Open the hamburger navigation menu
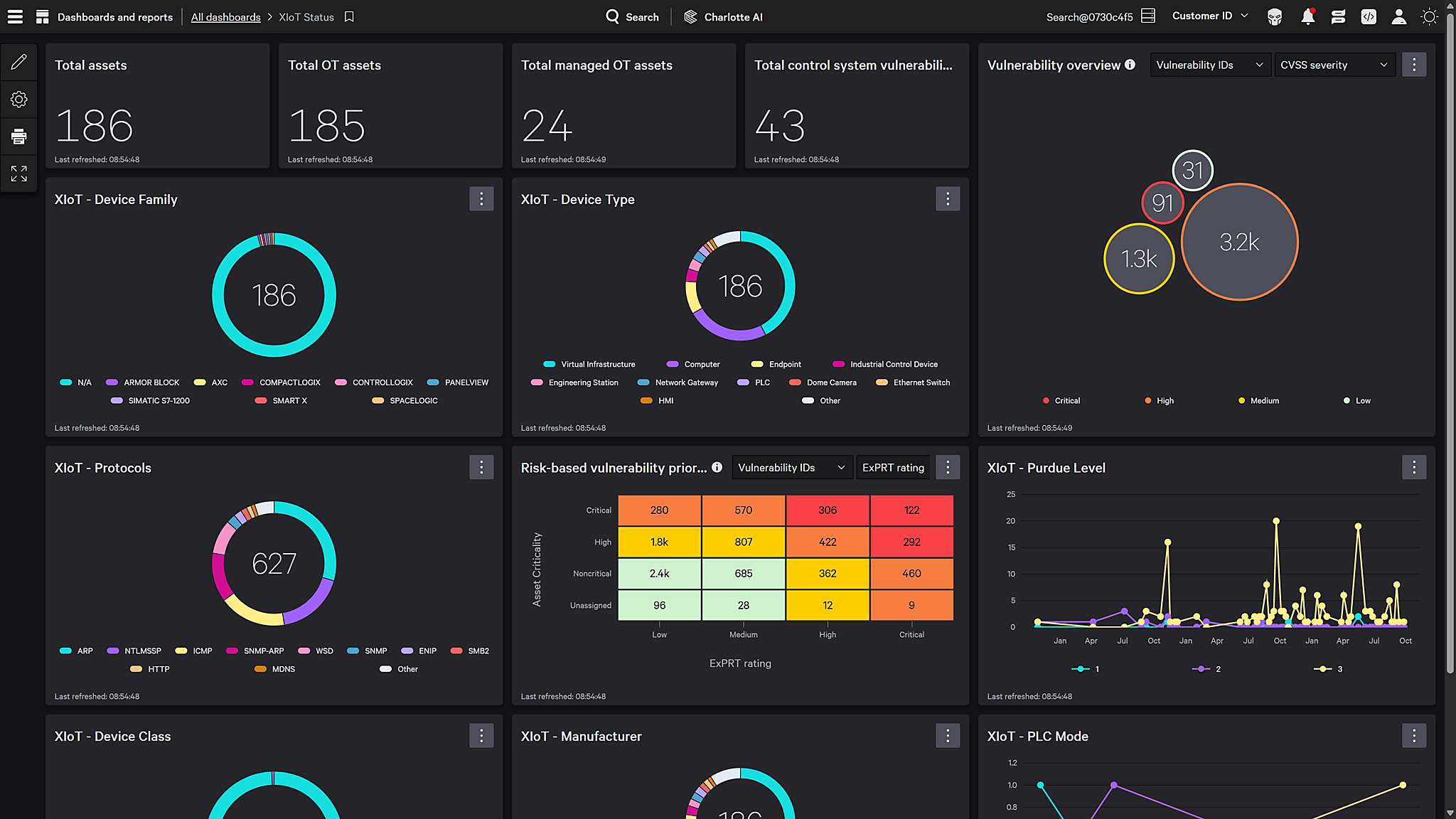This screenshot has height=819, width=1456. tap(15, 17)
